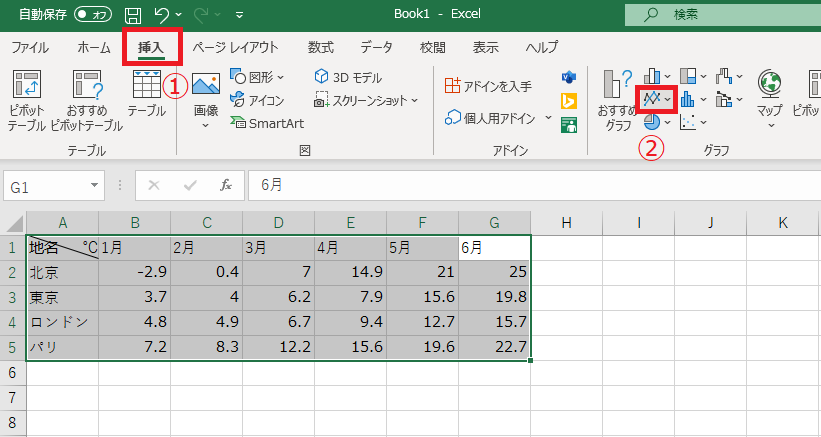Open Insert Function with the fx icon
The width and height of the screenshot is (821, 437).
click(x=226, y=185)
